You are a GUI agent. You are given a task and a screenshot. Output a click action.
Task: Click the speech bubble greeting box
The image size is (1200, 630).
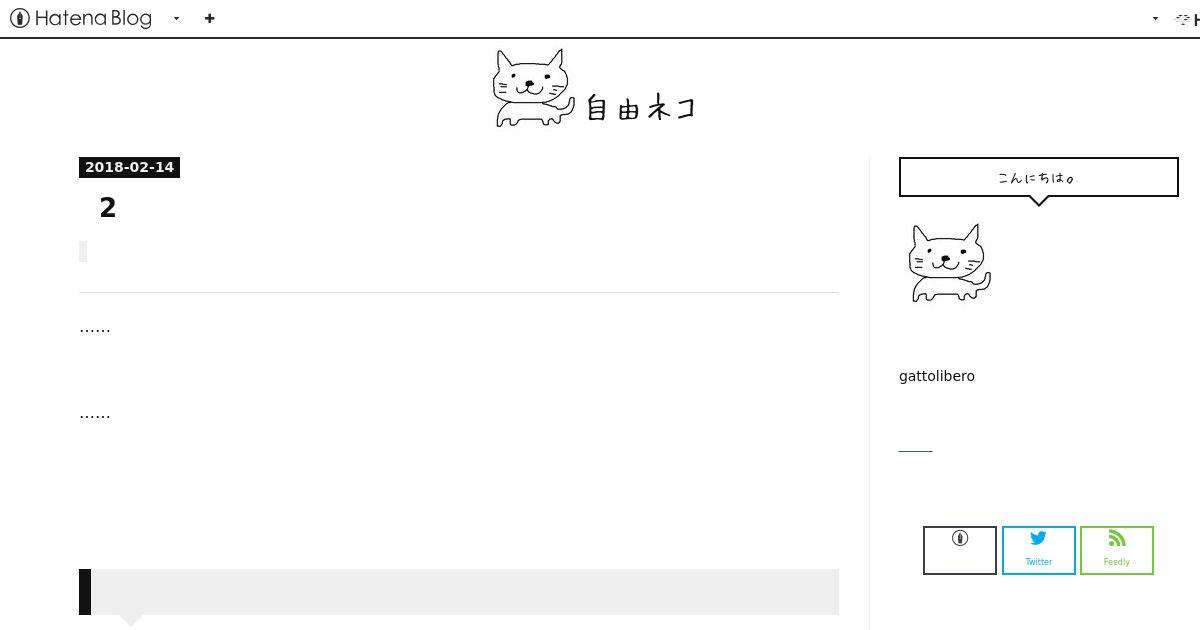[1039, 177]
